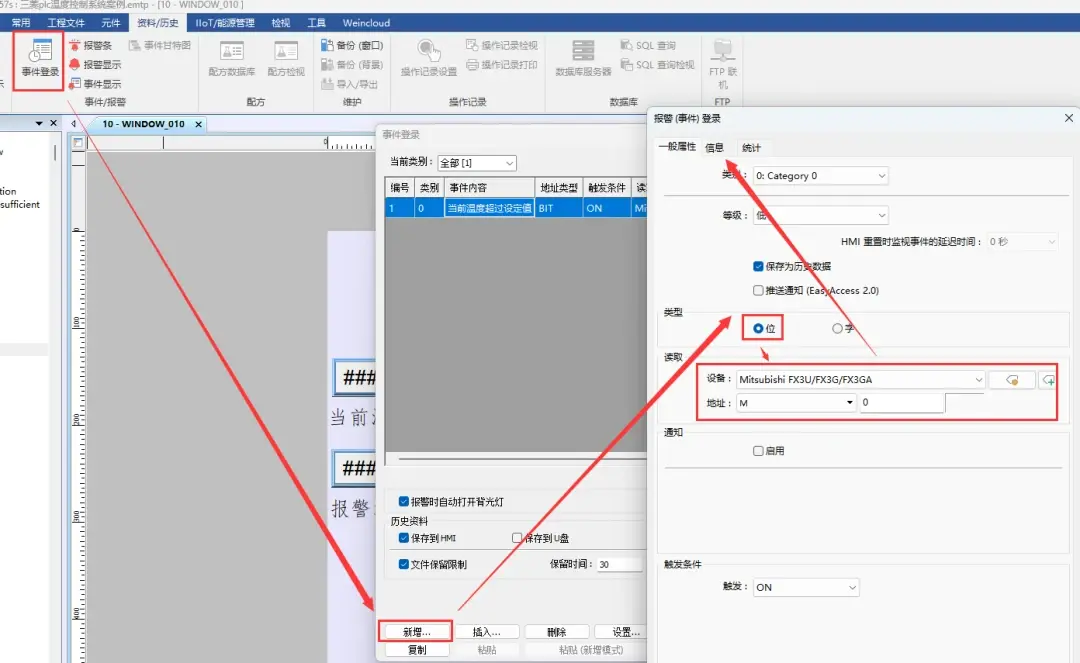Viewport: 1080px width, 663px height.
Task: Open the HMI delay time 0 秒 dropdown
Action: tap(1022, 242)
